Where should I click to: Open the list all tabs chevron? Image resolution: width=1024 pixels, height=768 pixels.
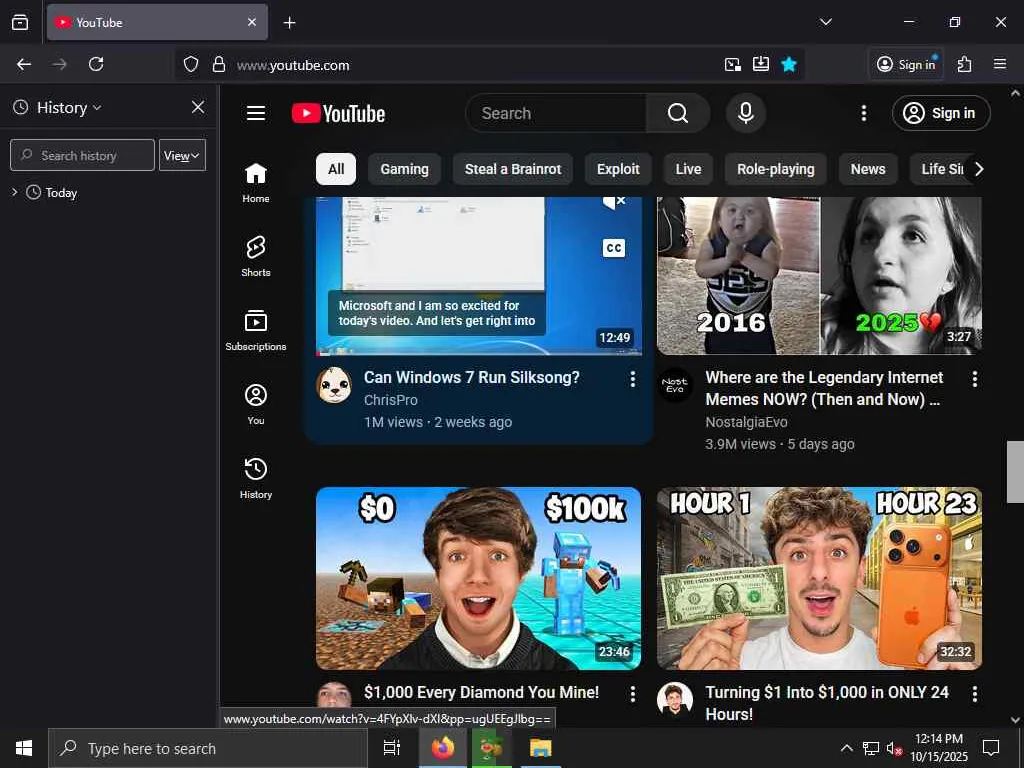click(825, 22)
